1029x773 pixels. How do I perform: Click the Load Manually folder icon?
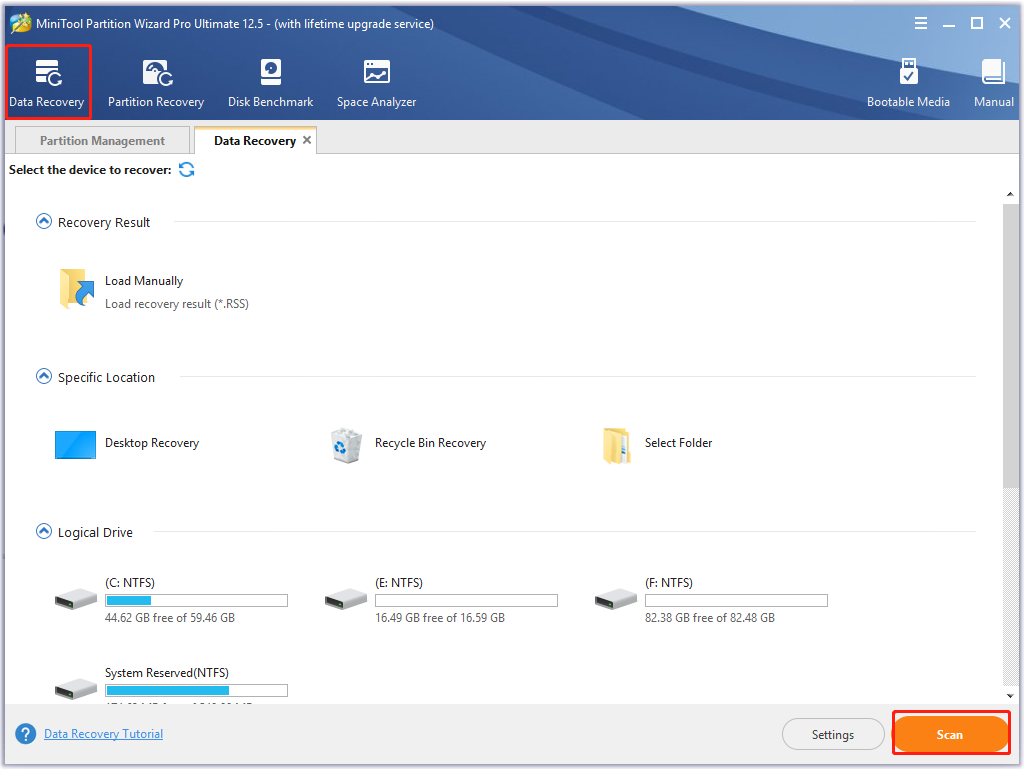[x=77, y=289]
